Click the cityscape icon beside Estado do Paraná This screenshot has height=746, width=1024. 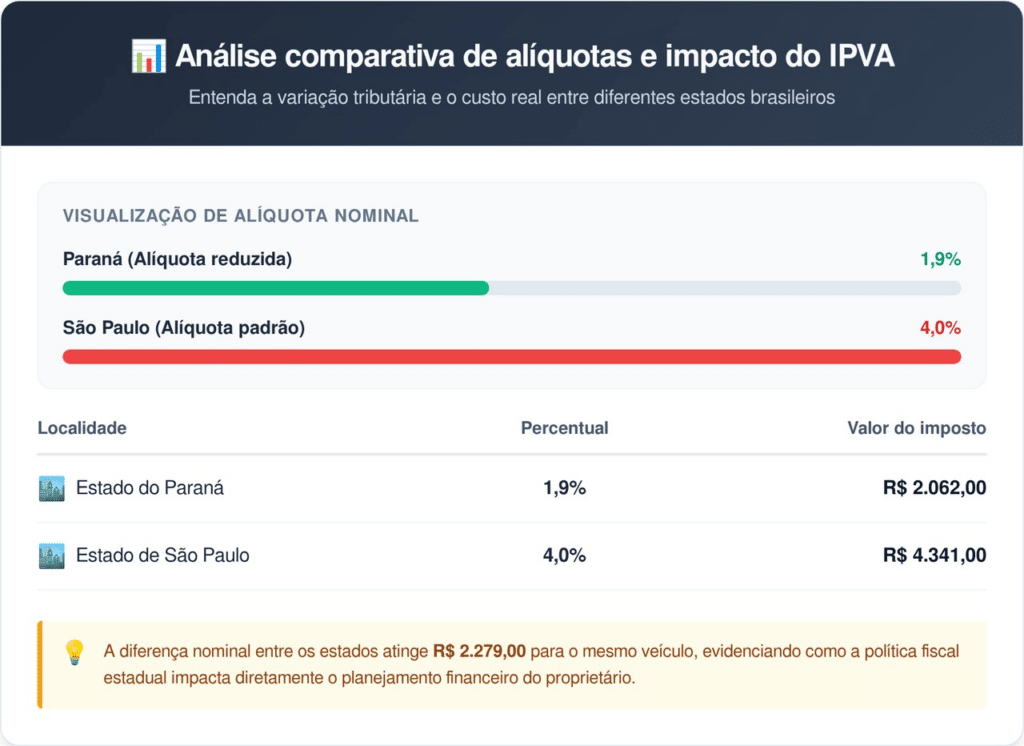(51, 489)
